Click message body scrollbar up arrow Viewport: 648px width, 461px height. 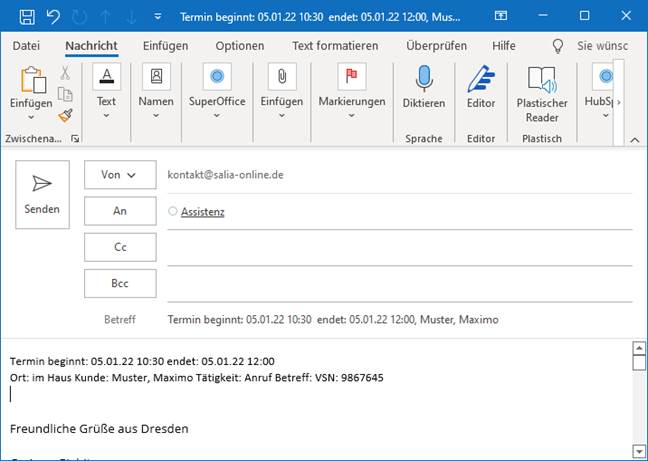[639, 348]
